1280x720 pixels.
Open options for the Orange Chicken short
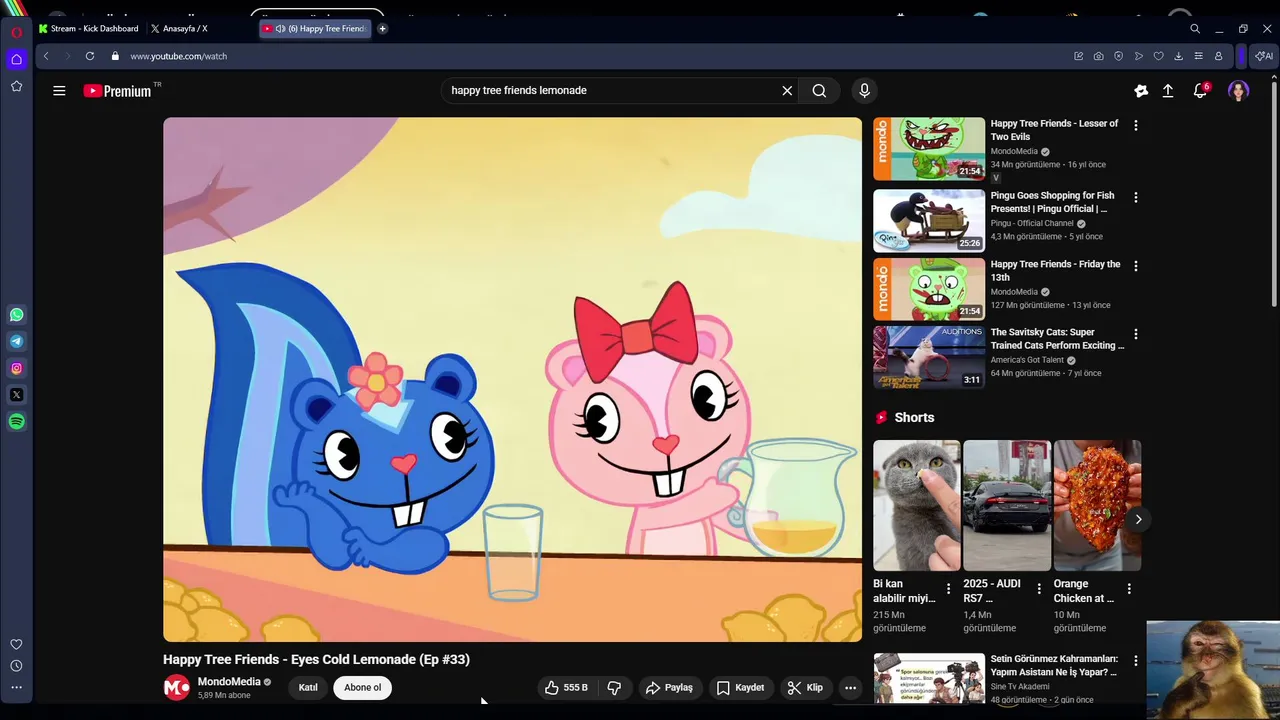1129,589
